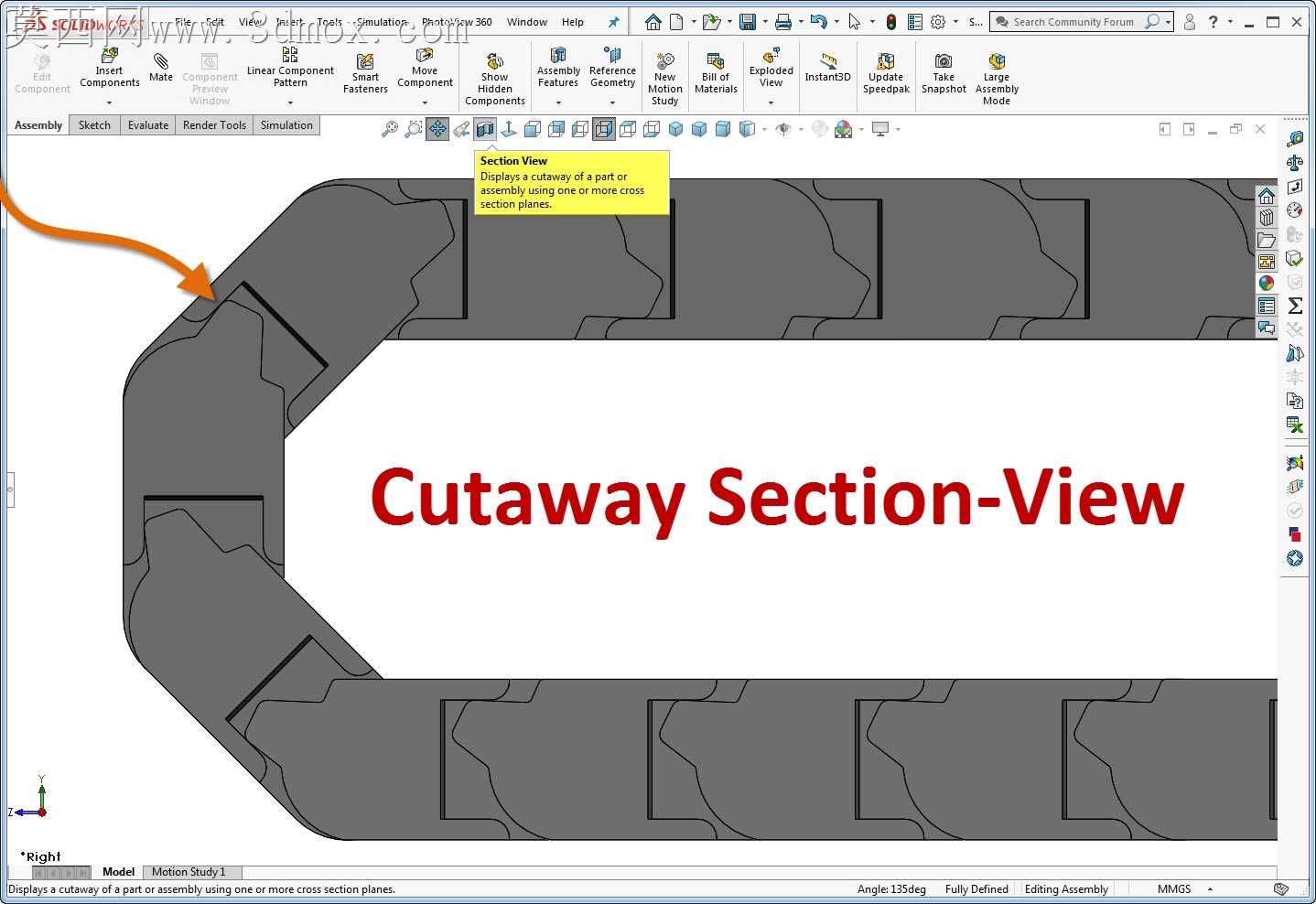Click the Zoom to Fit icon
The width and height of the screenshot is (1316, 904).
(x=390, y=130)
